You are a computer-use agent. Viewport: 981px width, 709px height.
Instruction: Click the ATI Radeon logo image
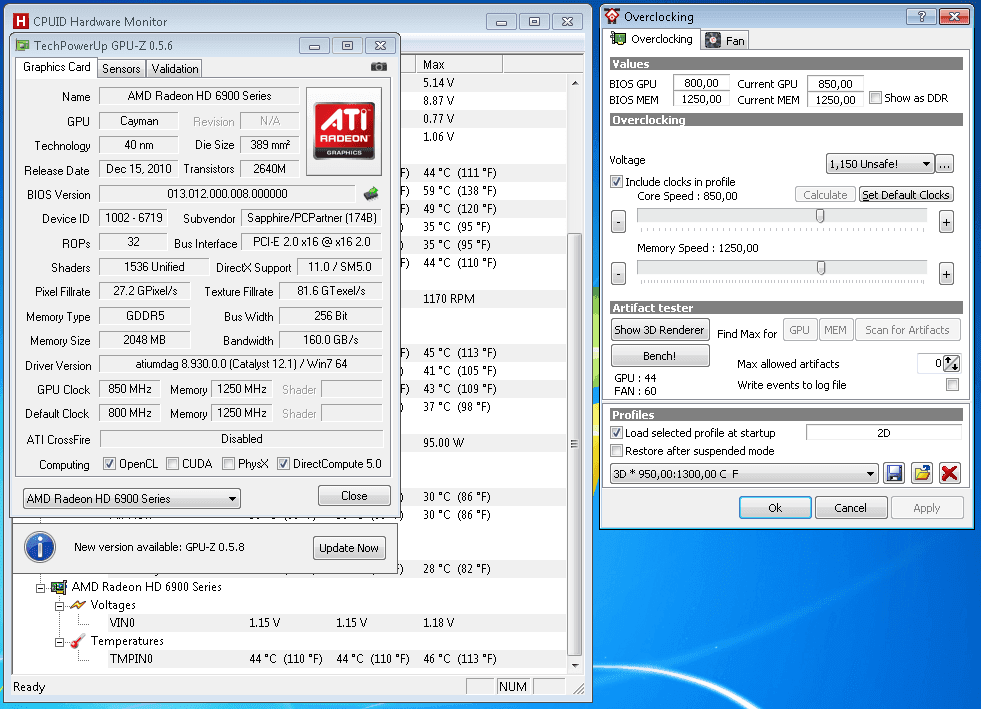343,131
